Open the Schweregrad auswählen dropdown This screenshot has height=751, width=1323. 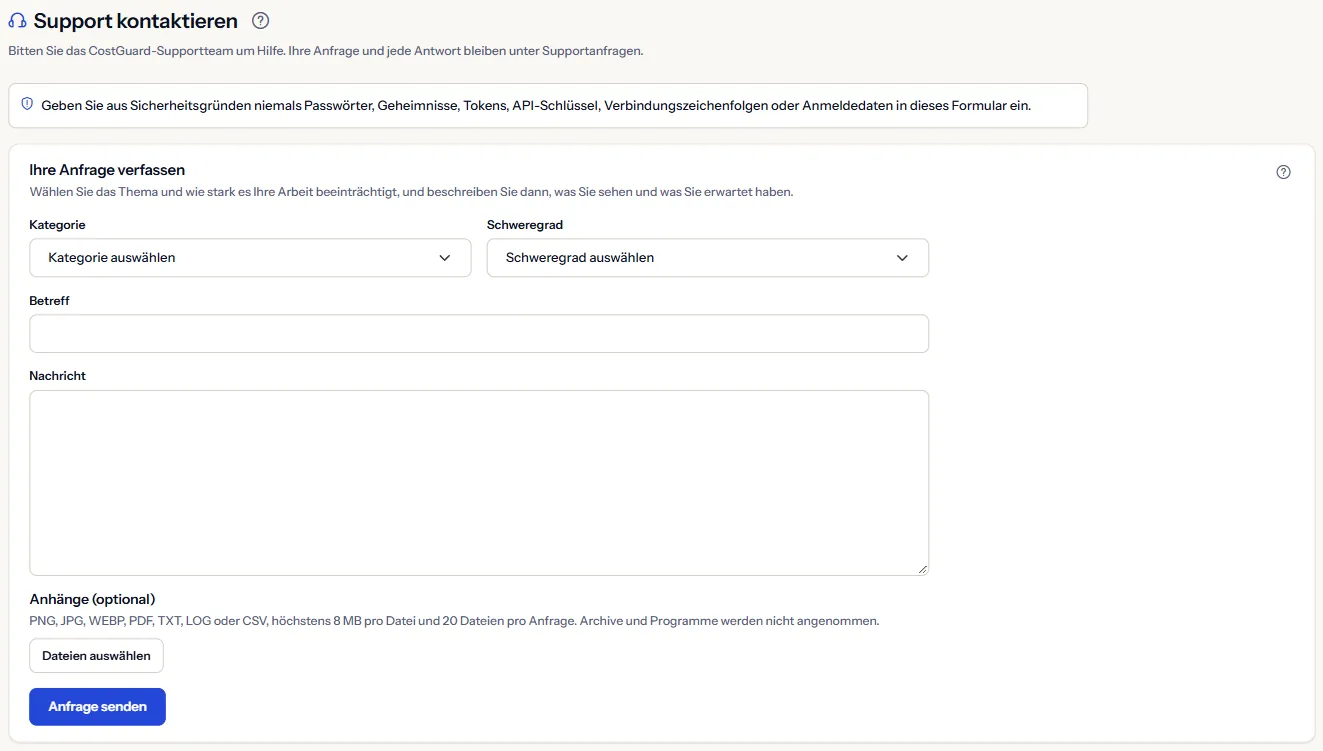pos(708,258)
